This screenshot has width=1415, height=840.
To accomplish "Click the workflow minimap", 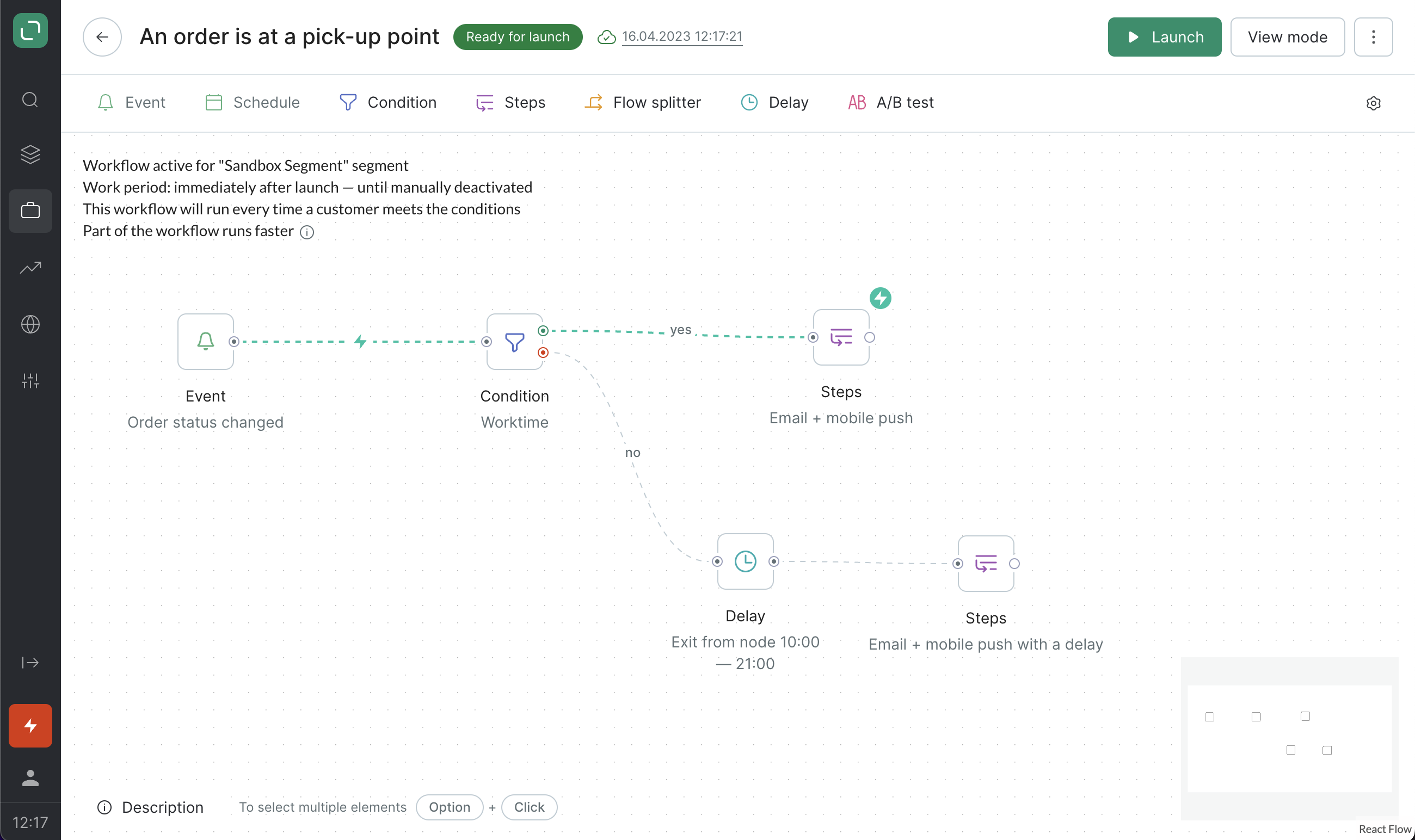I will pos(1289,738).
